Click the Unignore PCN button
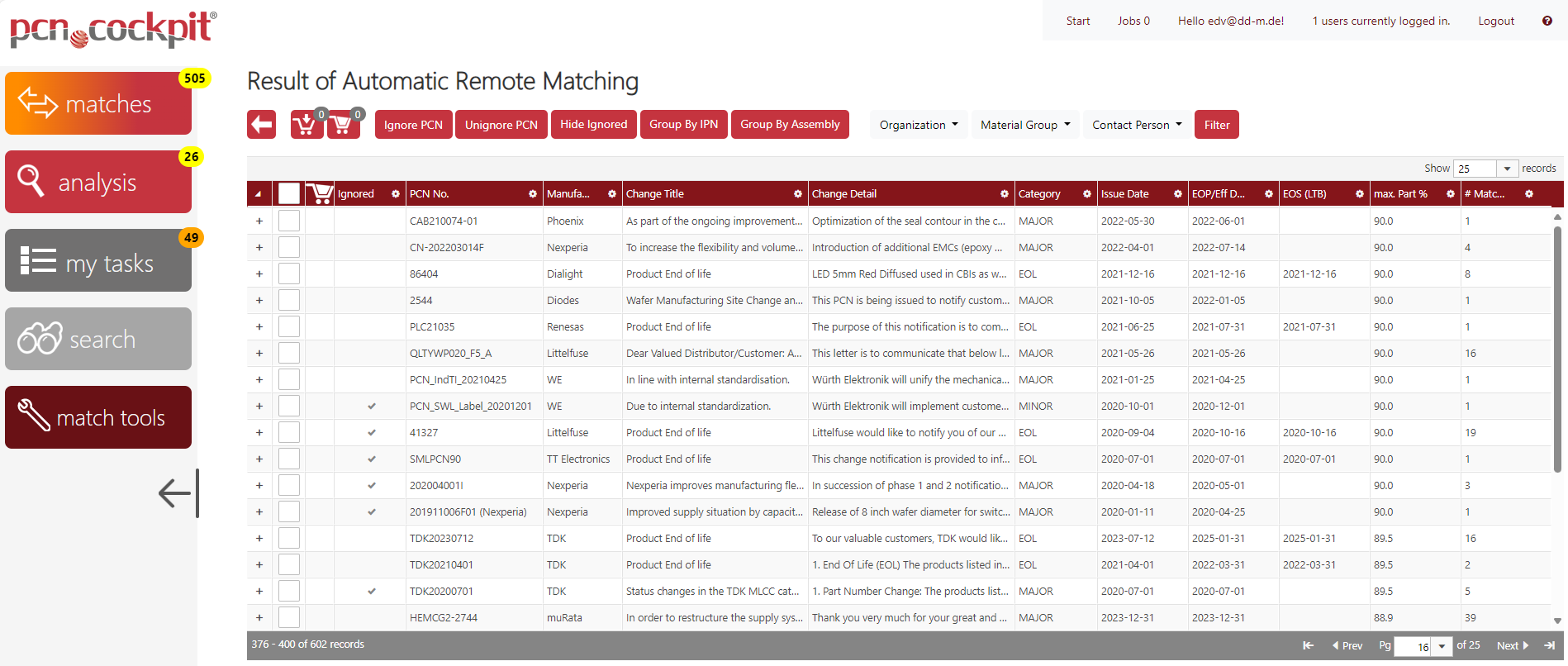 coord(501,125)
